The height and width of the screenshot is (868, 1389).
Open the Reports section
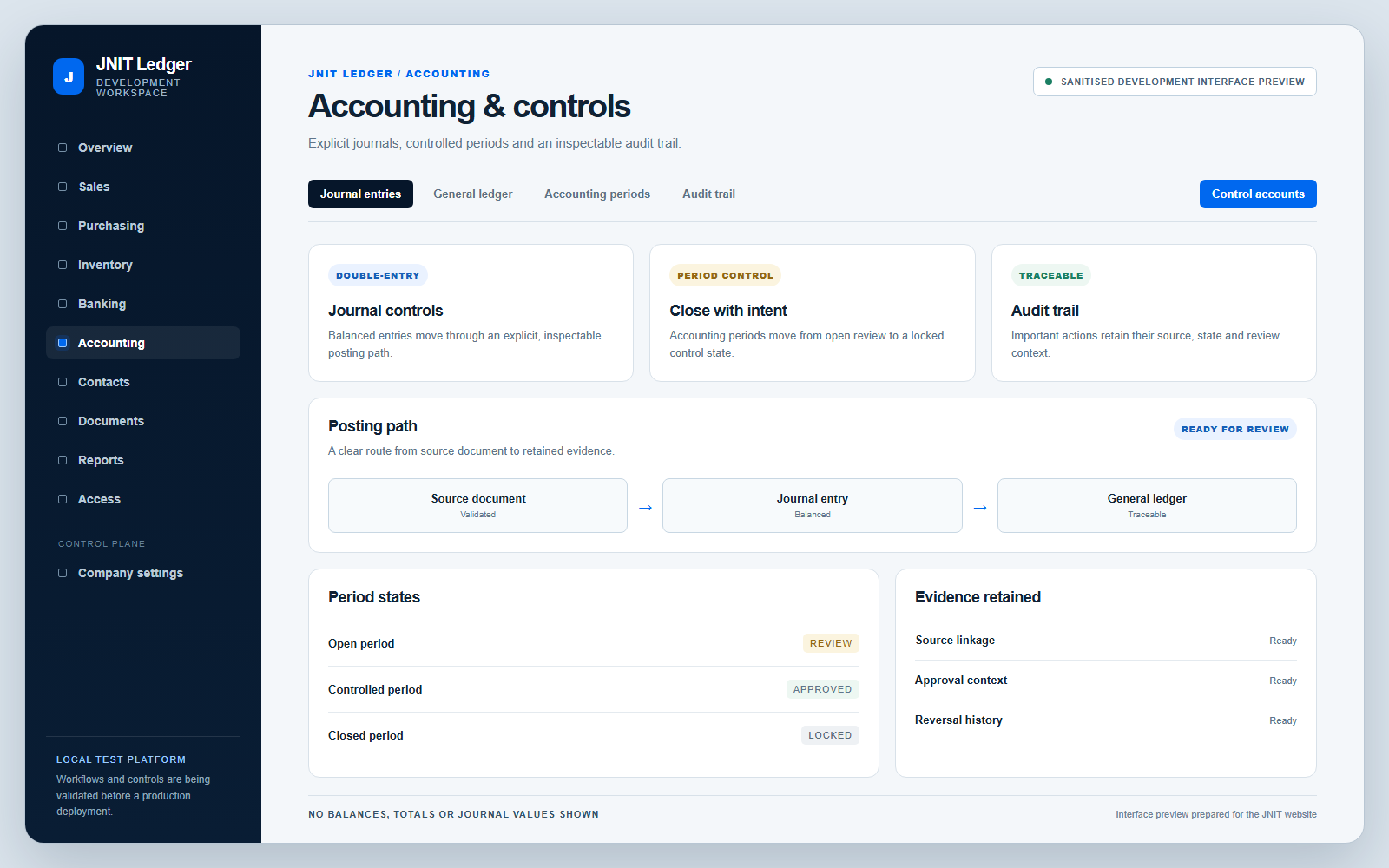pos(143,460)
